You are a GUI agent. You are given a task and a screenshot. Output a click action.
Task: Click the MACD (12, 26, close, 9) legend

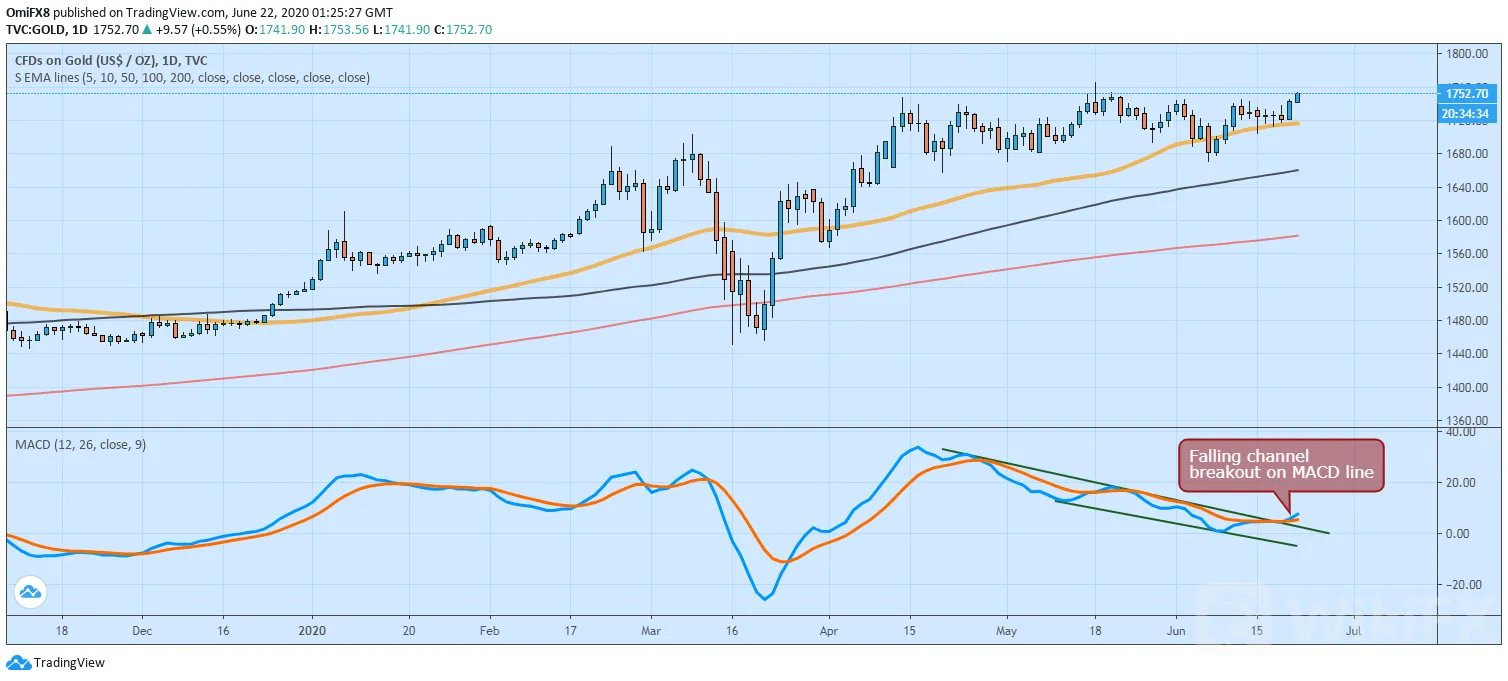point(78,444)
